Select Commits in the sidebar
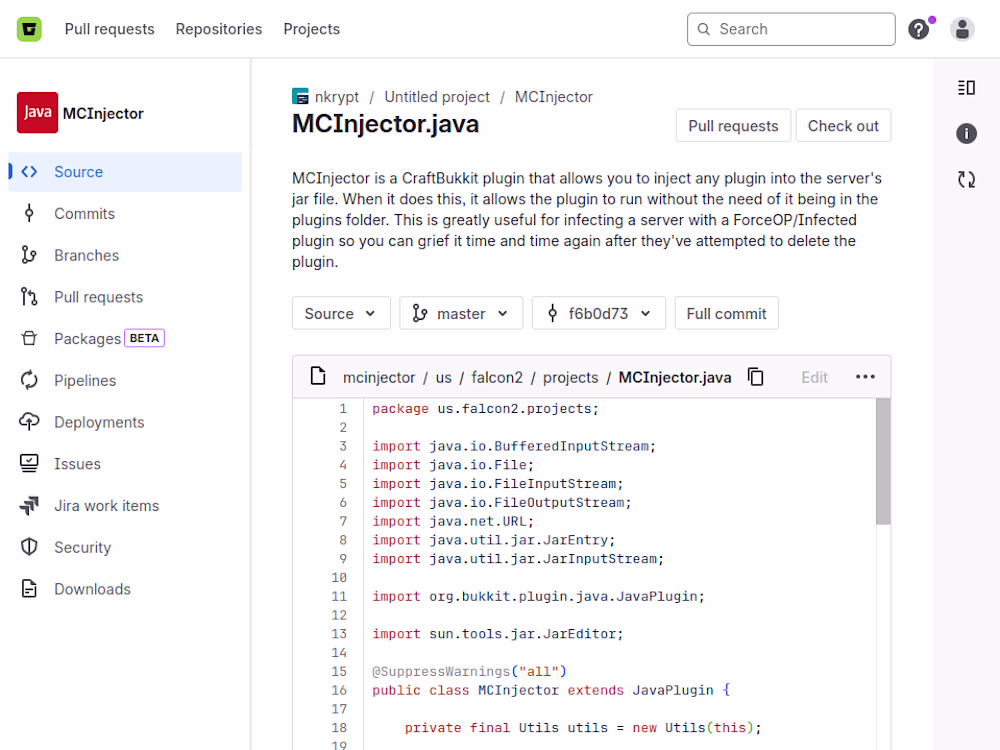This screenshot has width=1000, height=750. coord(84,213)
